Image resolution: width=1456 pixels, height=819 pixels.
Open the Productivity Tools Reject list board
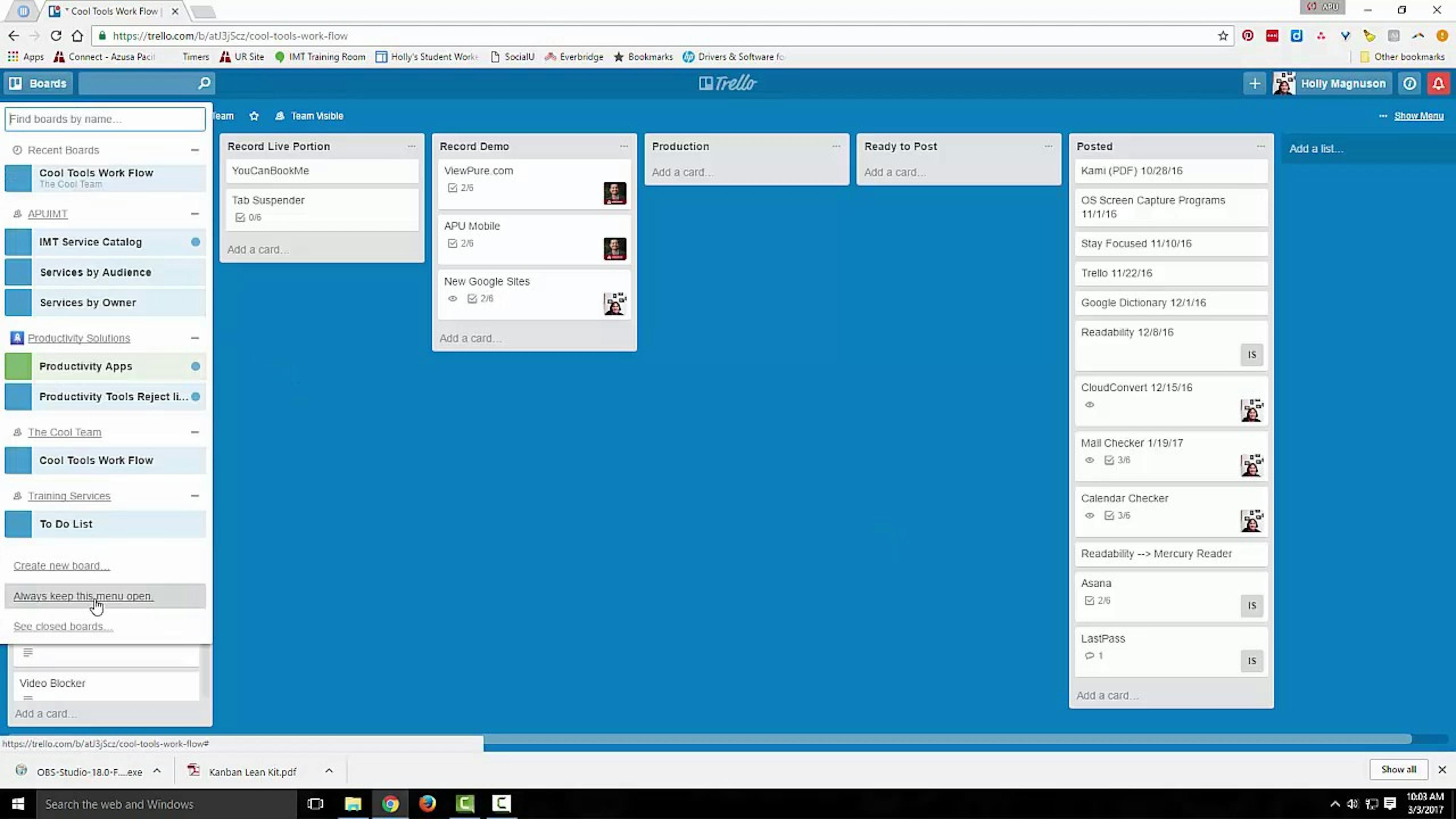105,397
